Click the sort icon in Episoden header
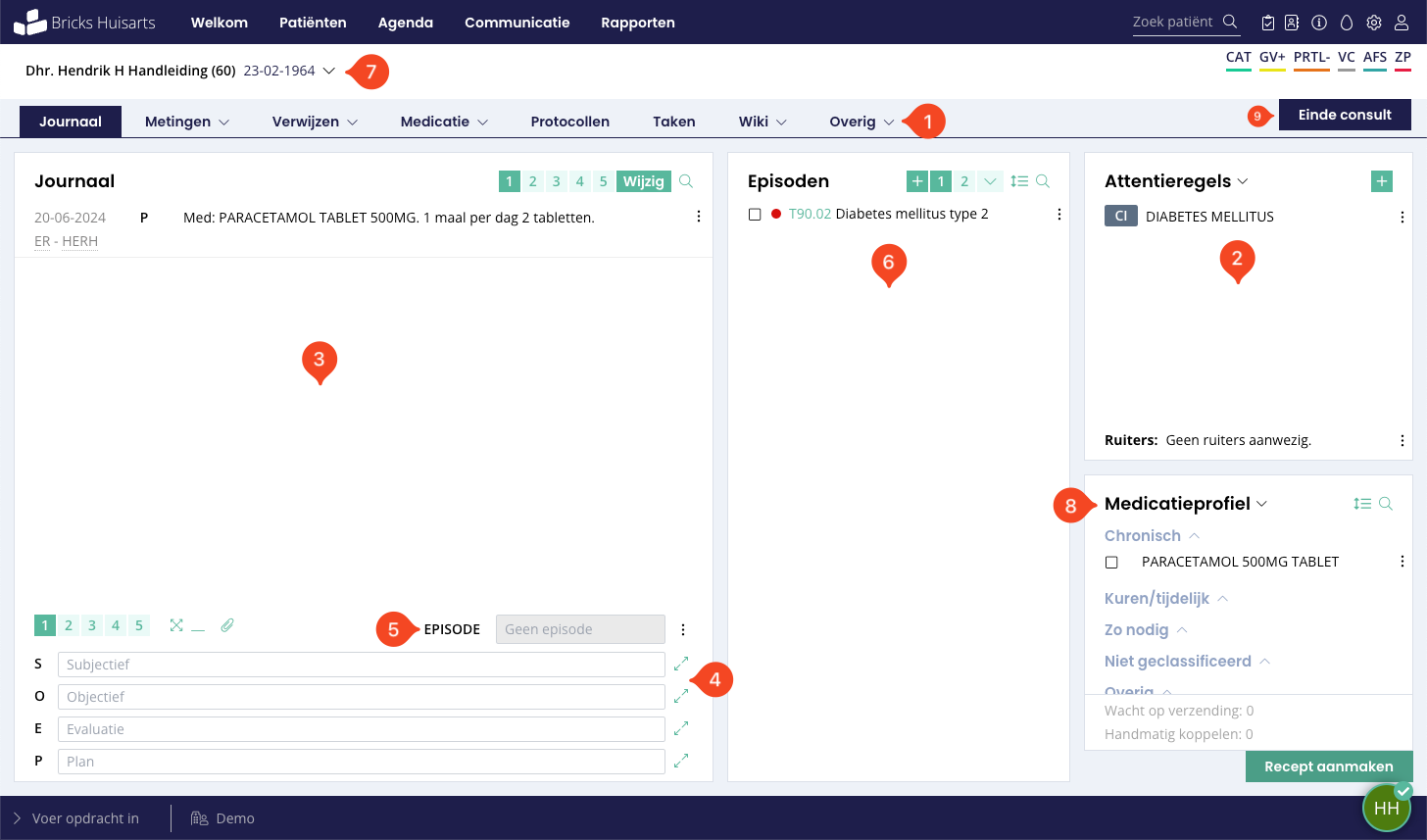1427x840 pixels. click(x=1019, y=181)
